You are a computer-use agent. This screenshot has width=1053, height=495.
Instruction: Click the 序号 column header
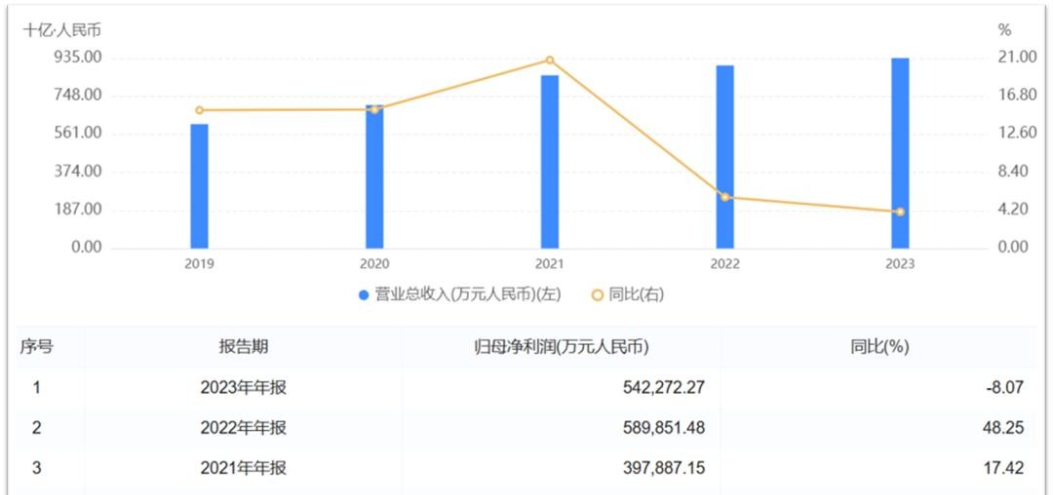click(x=36, y=347)
